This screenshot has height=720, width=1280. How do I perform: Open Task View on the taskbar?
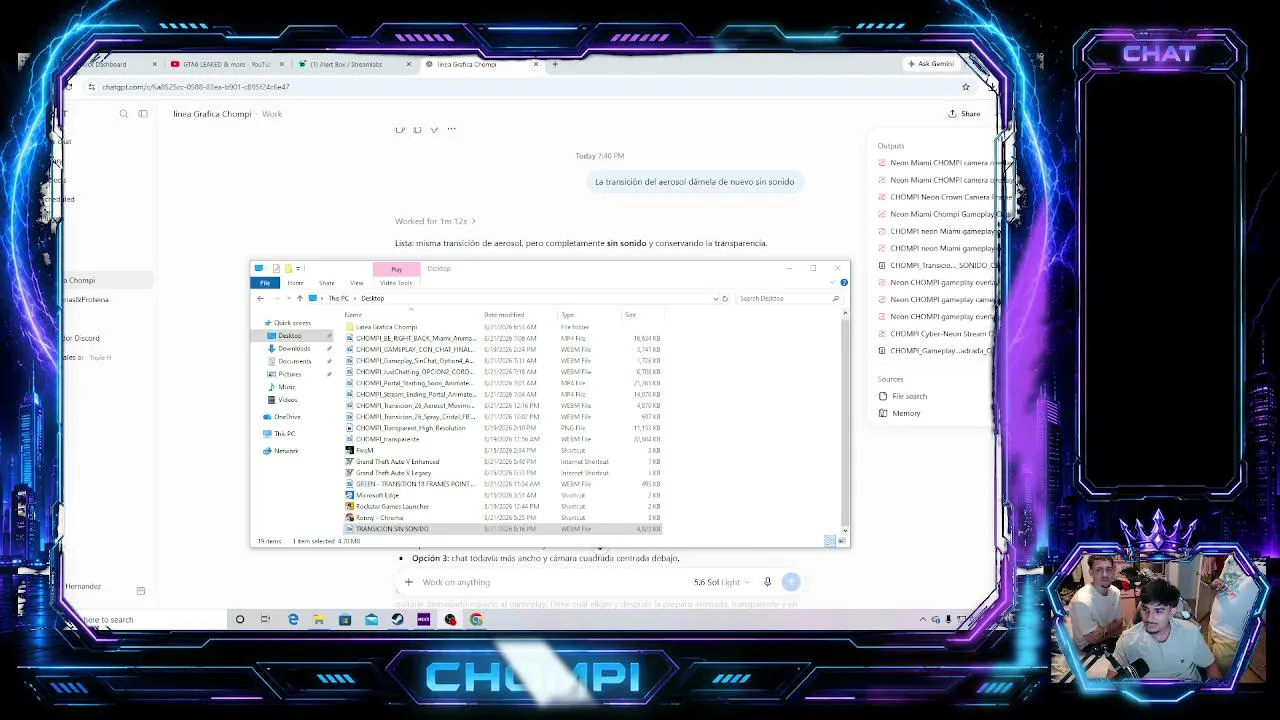pyautogui.click(x=265, y=620)
